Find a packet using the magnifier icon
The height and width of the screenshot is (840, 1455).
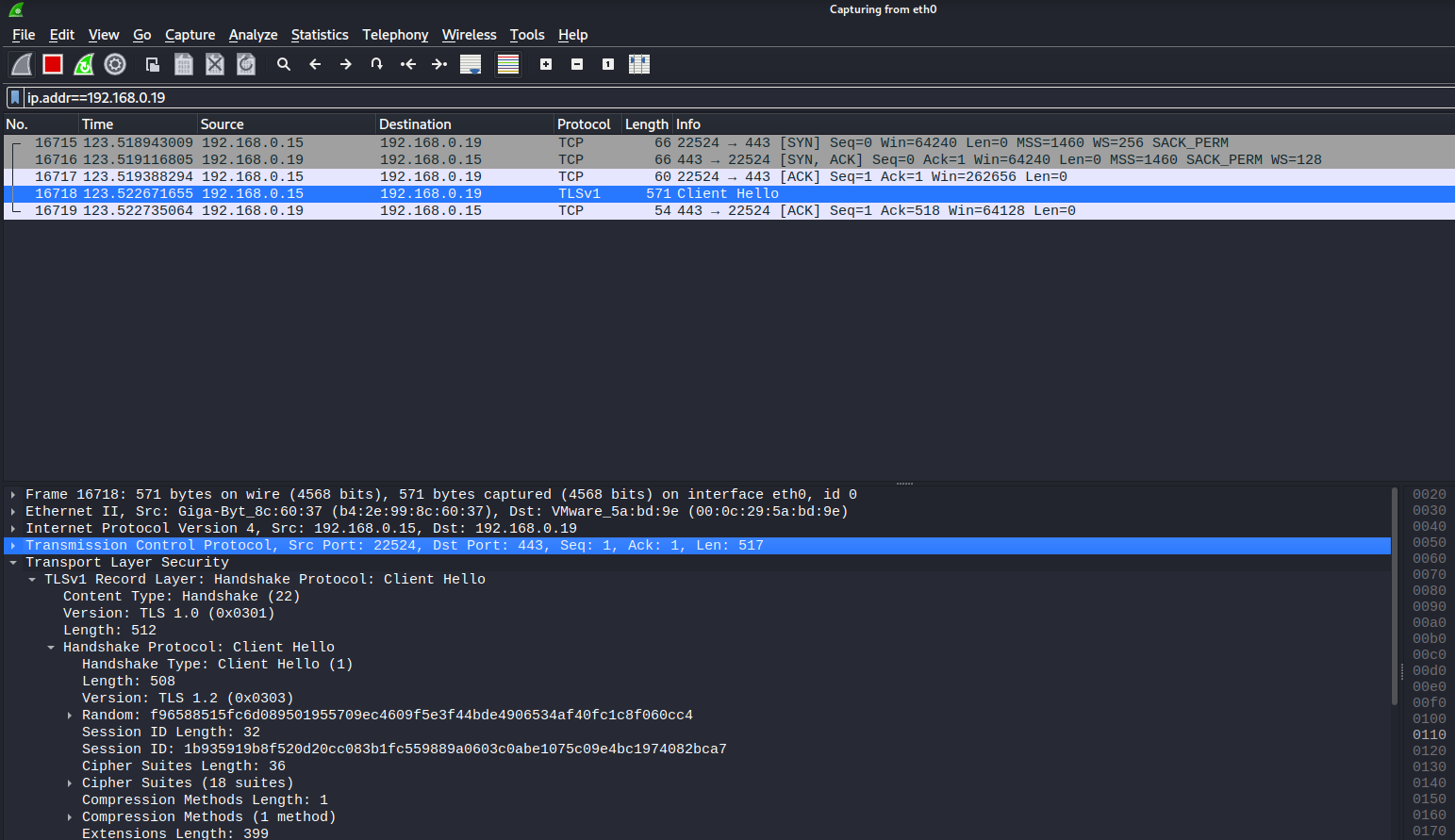click(283, 64)
